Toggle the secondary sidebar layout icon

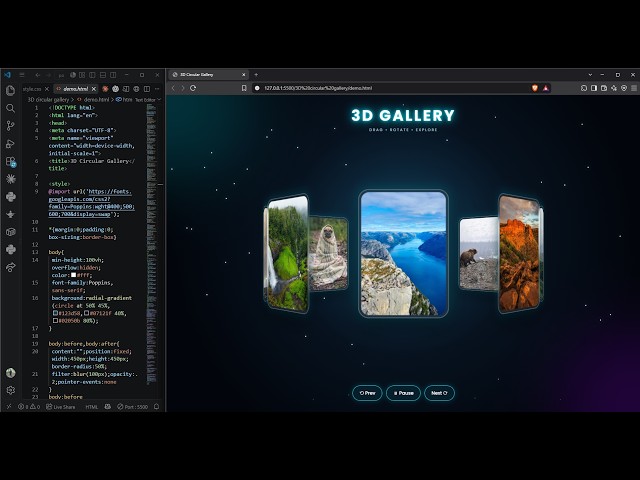click(x=113, y=75)
